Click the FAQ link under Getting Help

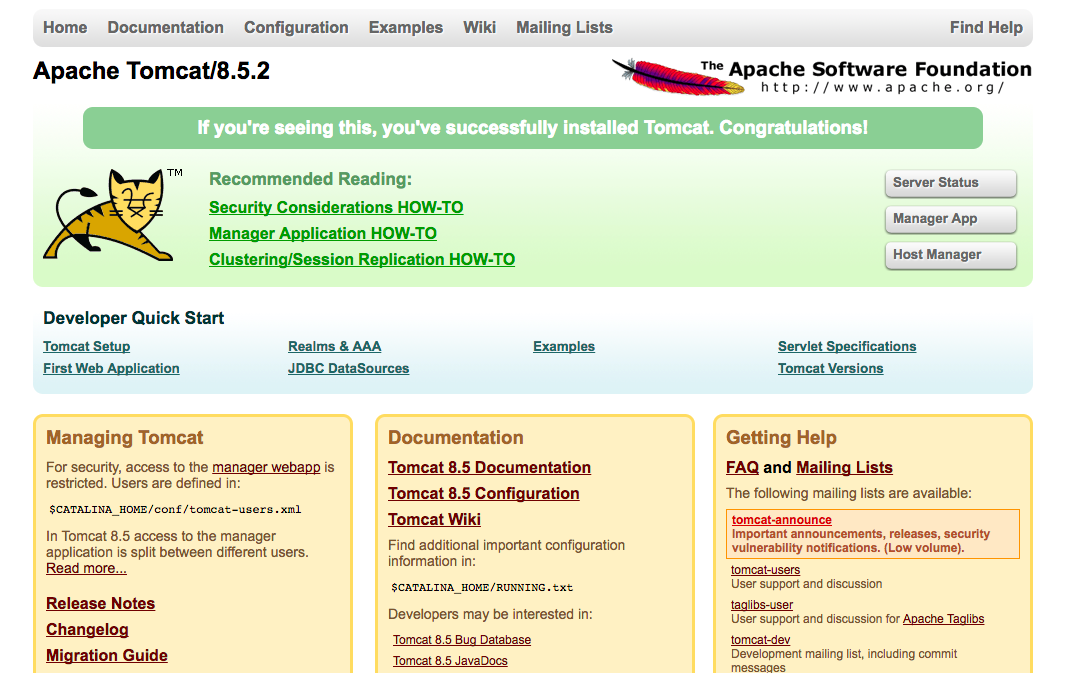click(x=742, y=467)
